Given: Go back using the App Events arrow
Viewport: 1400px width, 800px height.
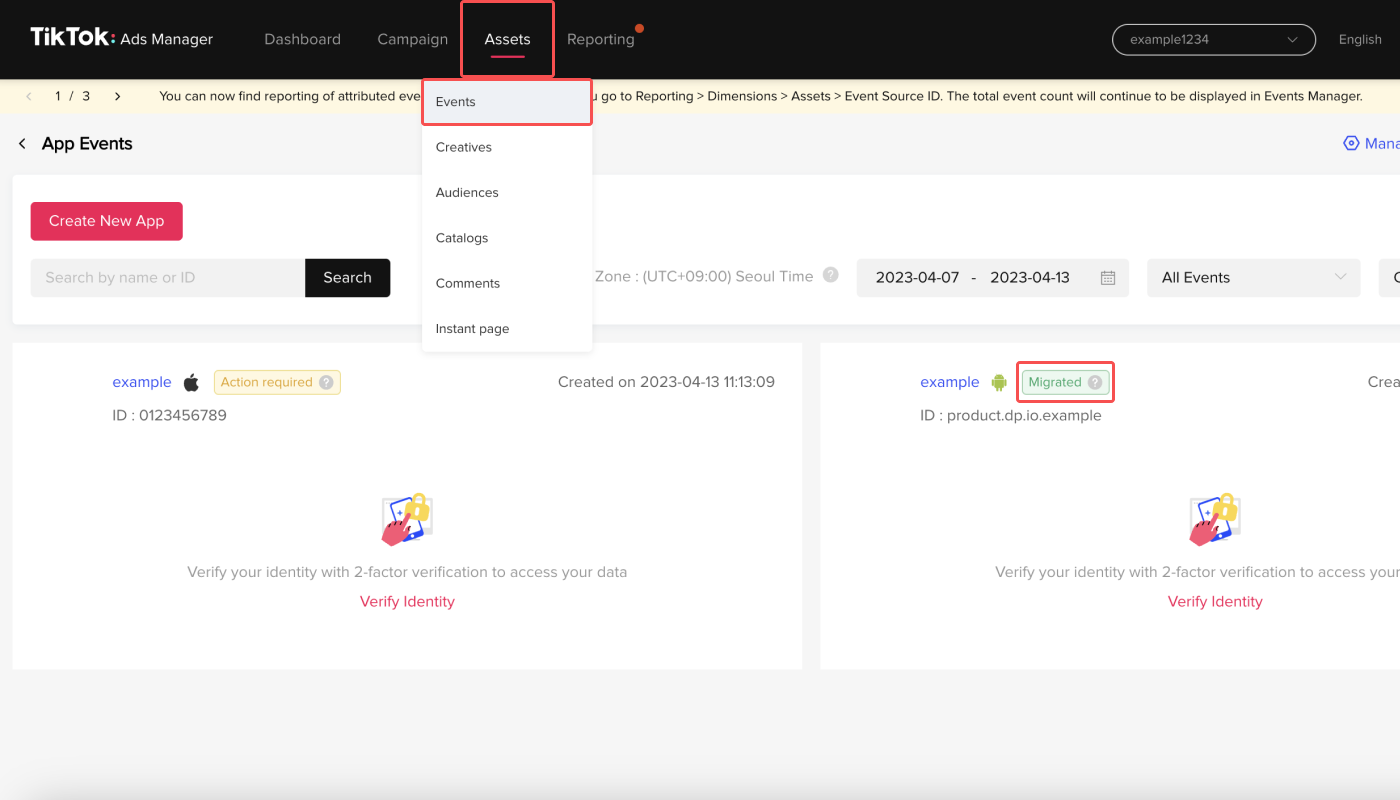Looking at the screenshot, I should click(22, 144).
